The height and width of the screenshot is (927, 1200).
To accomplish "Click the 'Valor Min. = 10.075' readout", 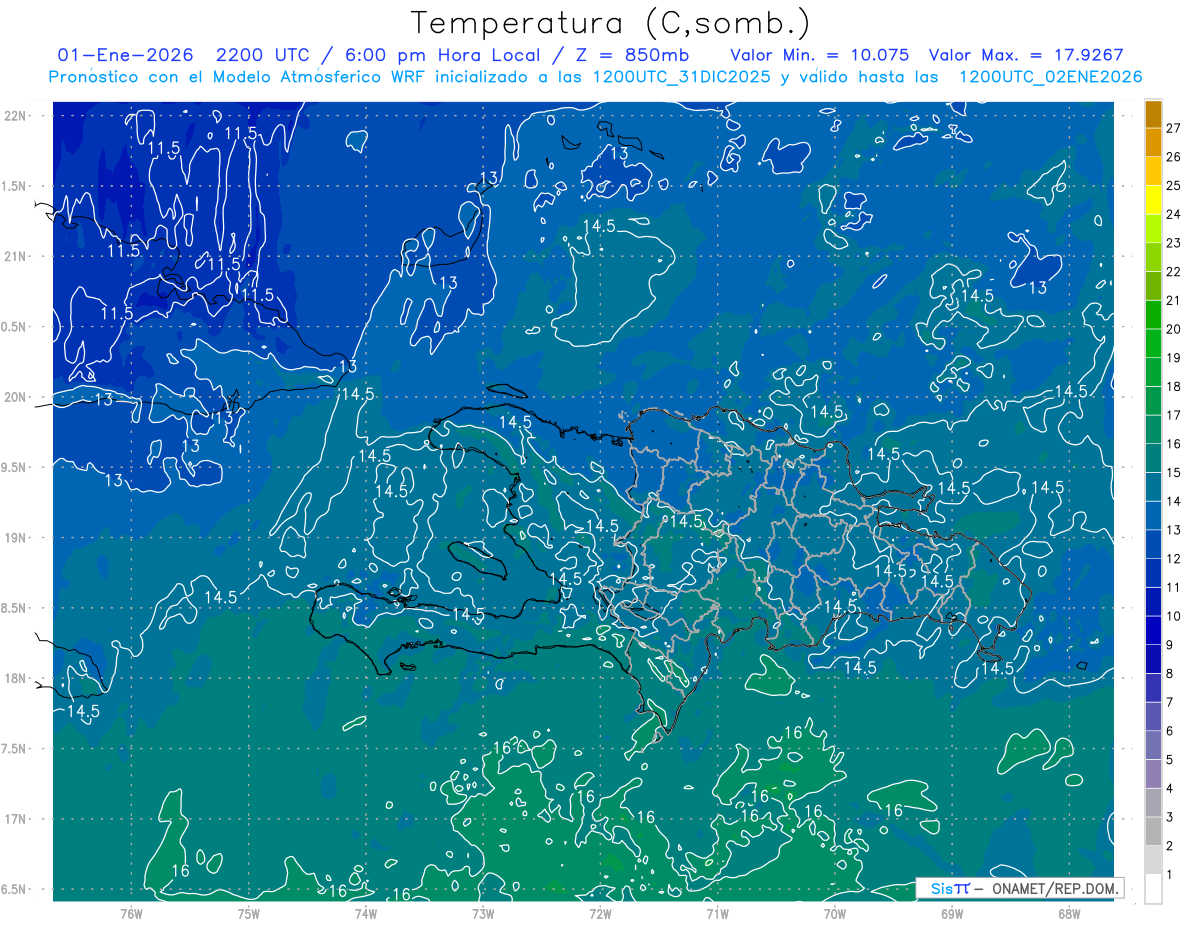I will 820,55.
